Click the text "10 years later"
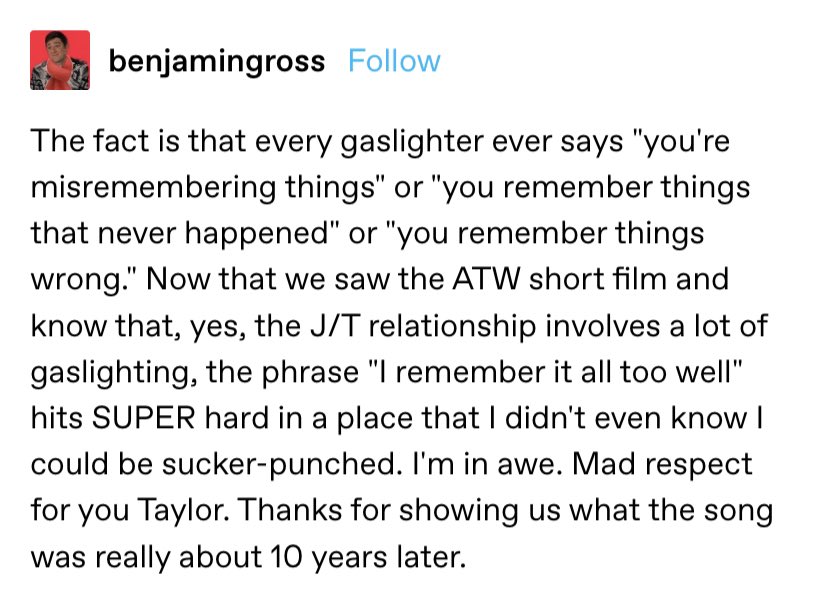The height and width of the screenshot is (602, 828). pos(369,557)
